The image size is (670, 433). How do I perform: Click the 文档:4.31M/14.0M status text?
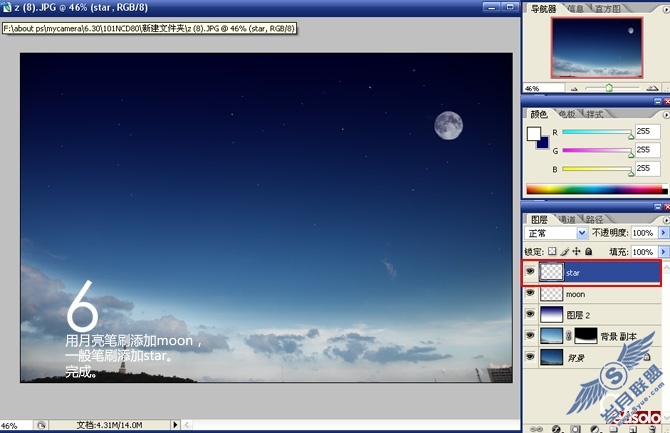(x=109, y=425)
